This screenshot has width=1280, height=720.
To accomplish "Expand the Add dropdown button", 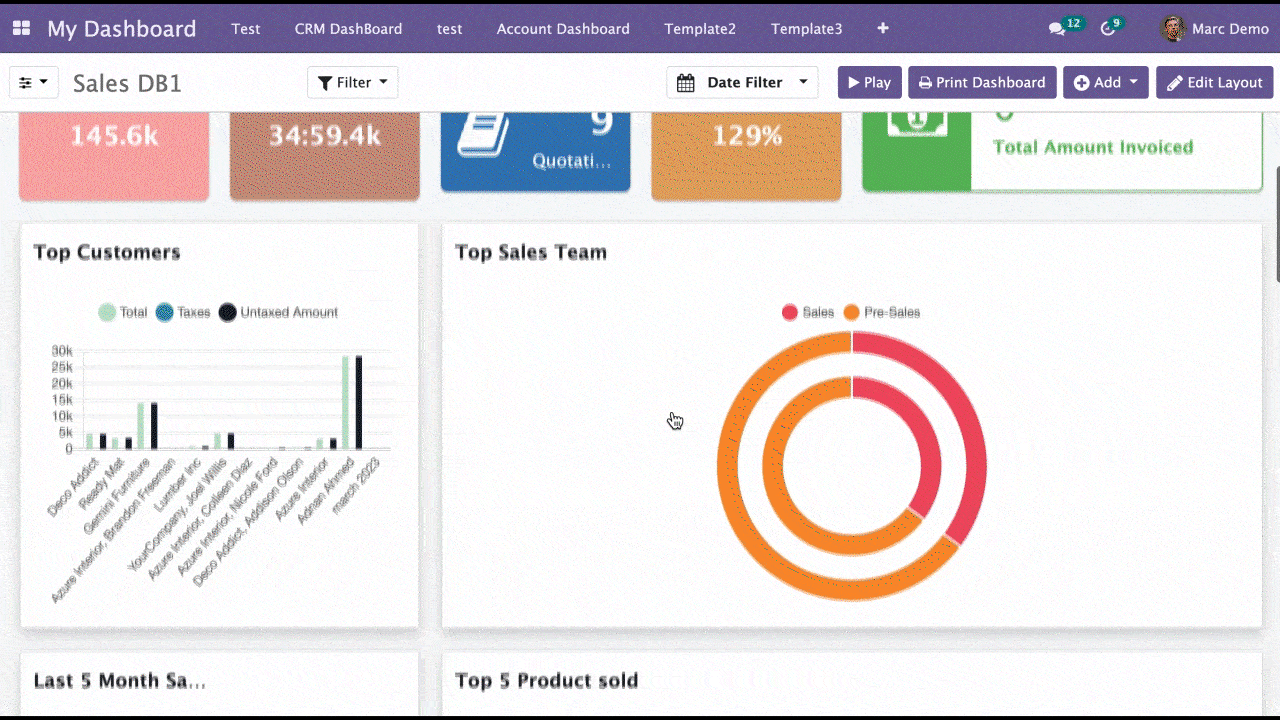I will pos(1106,83).
